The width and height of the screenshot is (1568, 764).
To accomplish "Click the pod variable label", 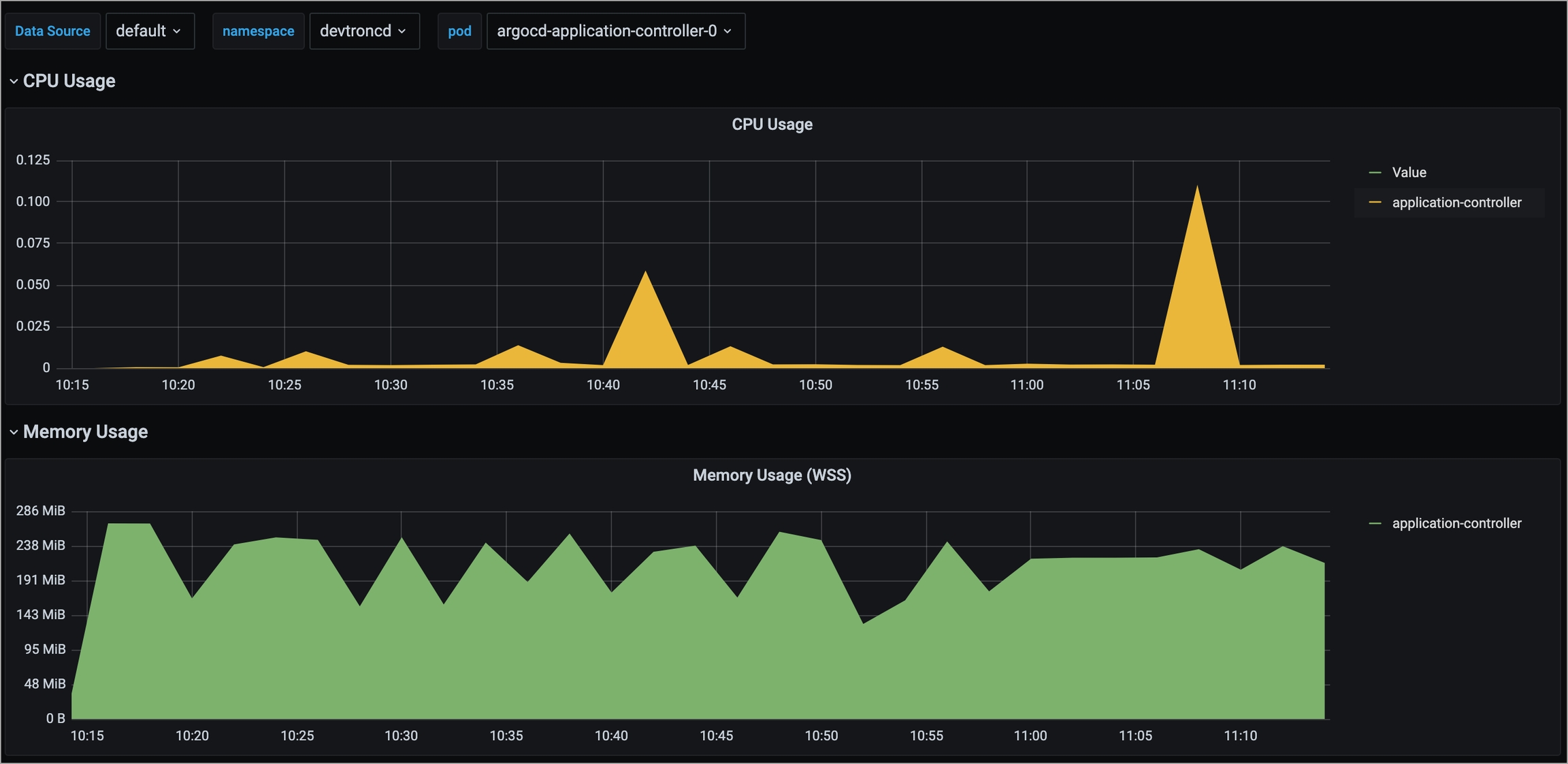I will pyautogui.click(x=459, y=31).
